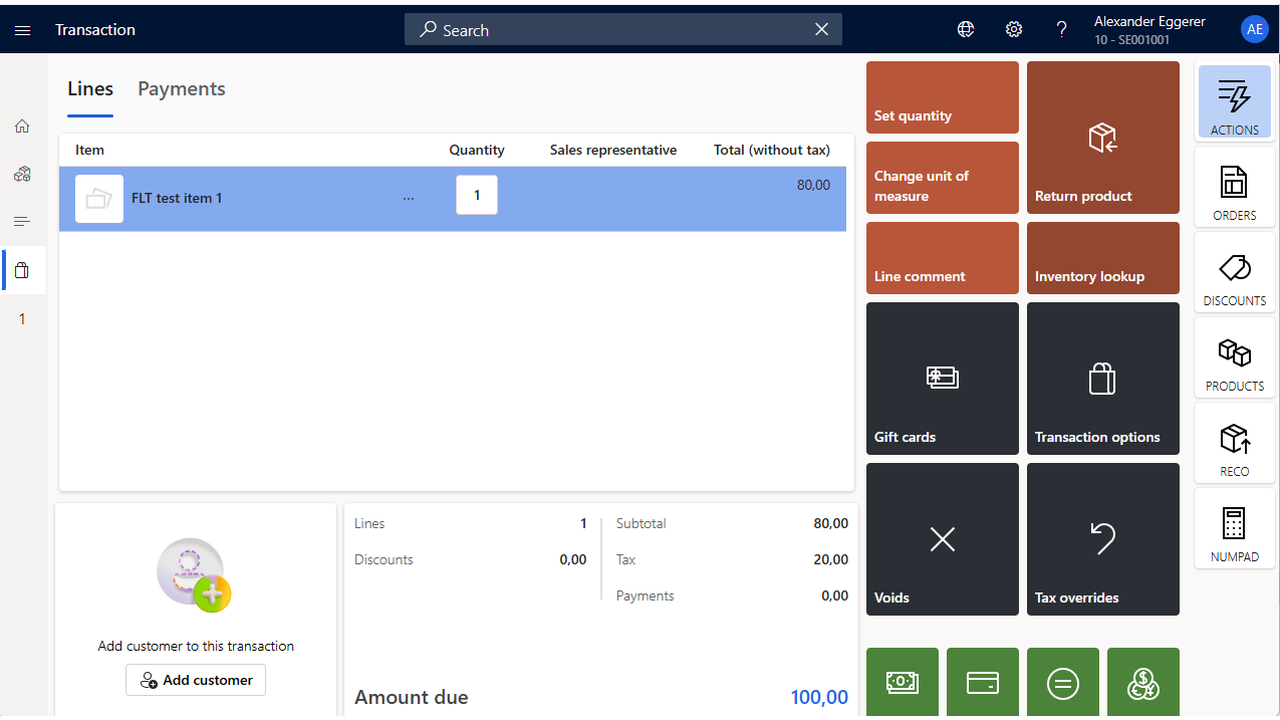
Task: Click the Add customer button
Action: tap(196, 680)
